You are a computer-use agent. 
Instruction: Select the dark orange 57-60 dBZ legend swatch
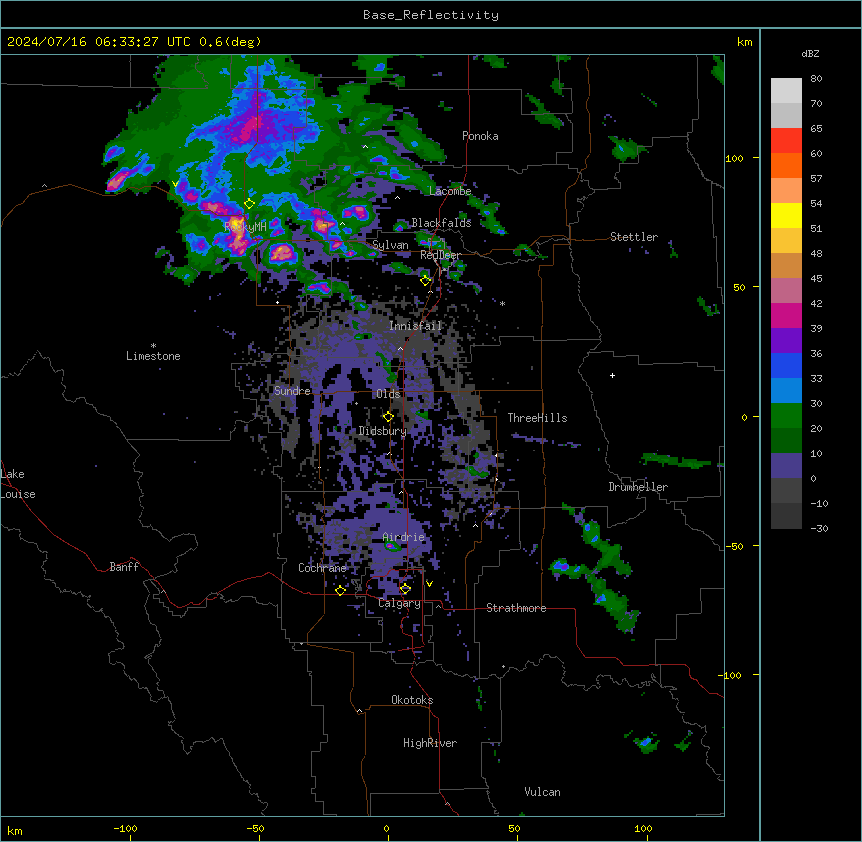[x=786, y=165]
